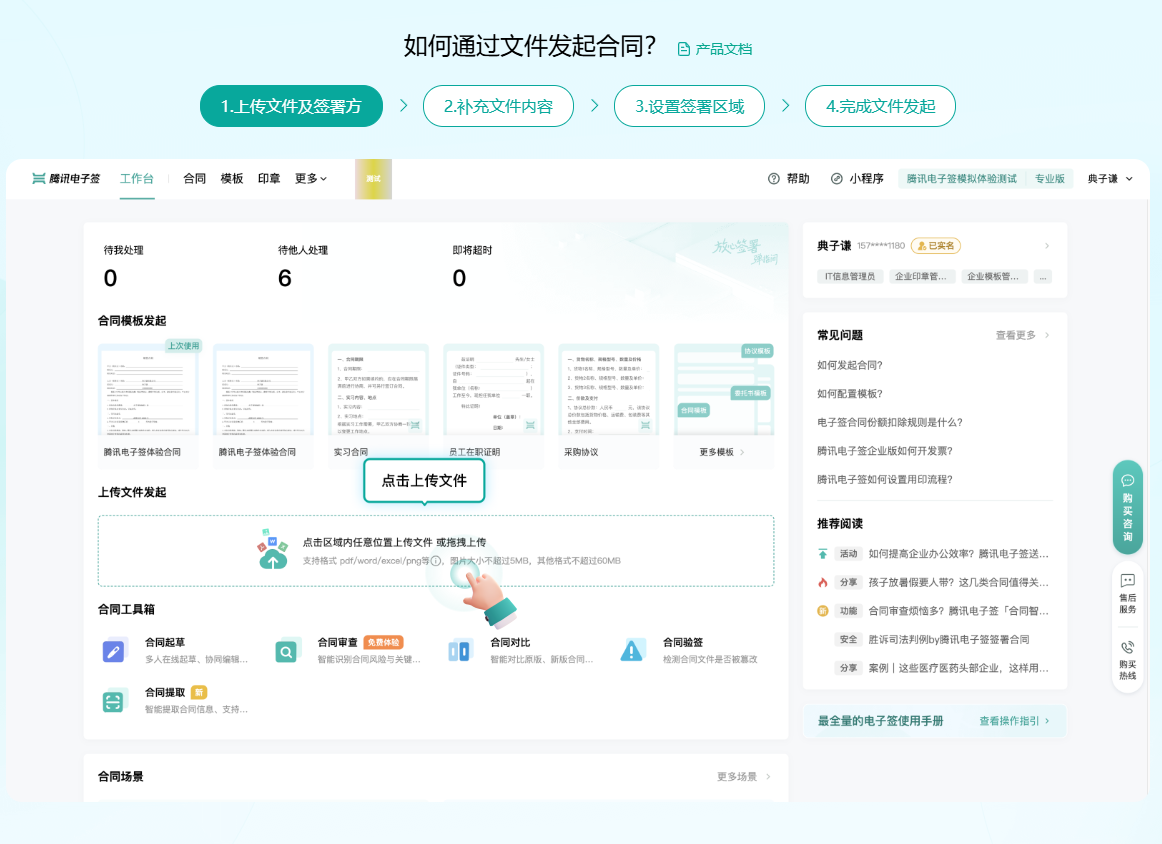
Task: Open the 售后服务 message icon
Action: tap(1128, 581)
